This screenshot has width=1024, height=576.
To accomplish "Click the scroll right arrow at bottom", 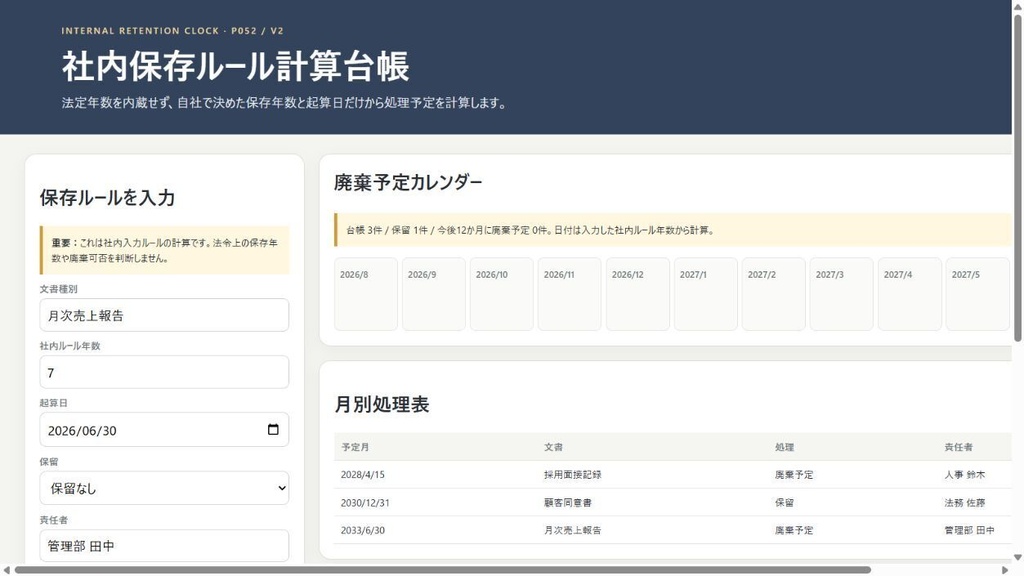I will [1006, 570].
